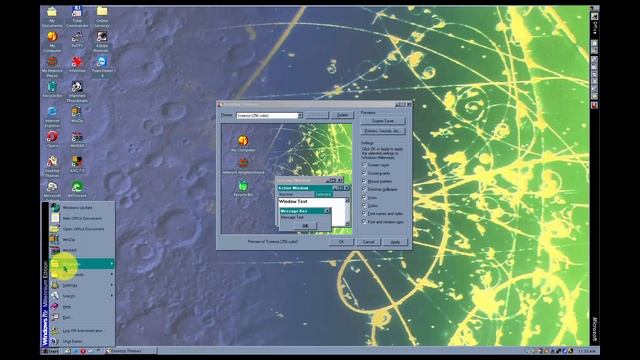Select Internet Explorer desktop icon
Image resolution: width=640 pixels, height=360 pixels.
coord(52,117)
